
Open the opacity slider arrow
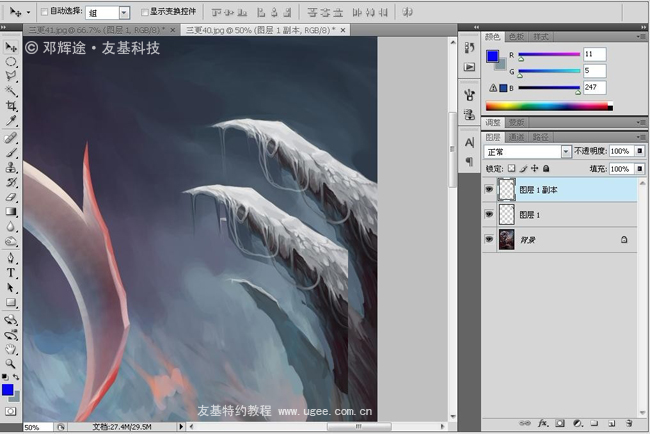[x=640, y=151]
